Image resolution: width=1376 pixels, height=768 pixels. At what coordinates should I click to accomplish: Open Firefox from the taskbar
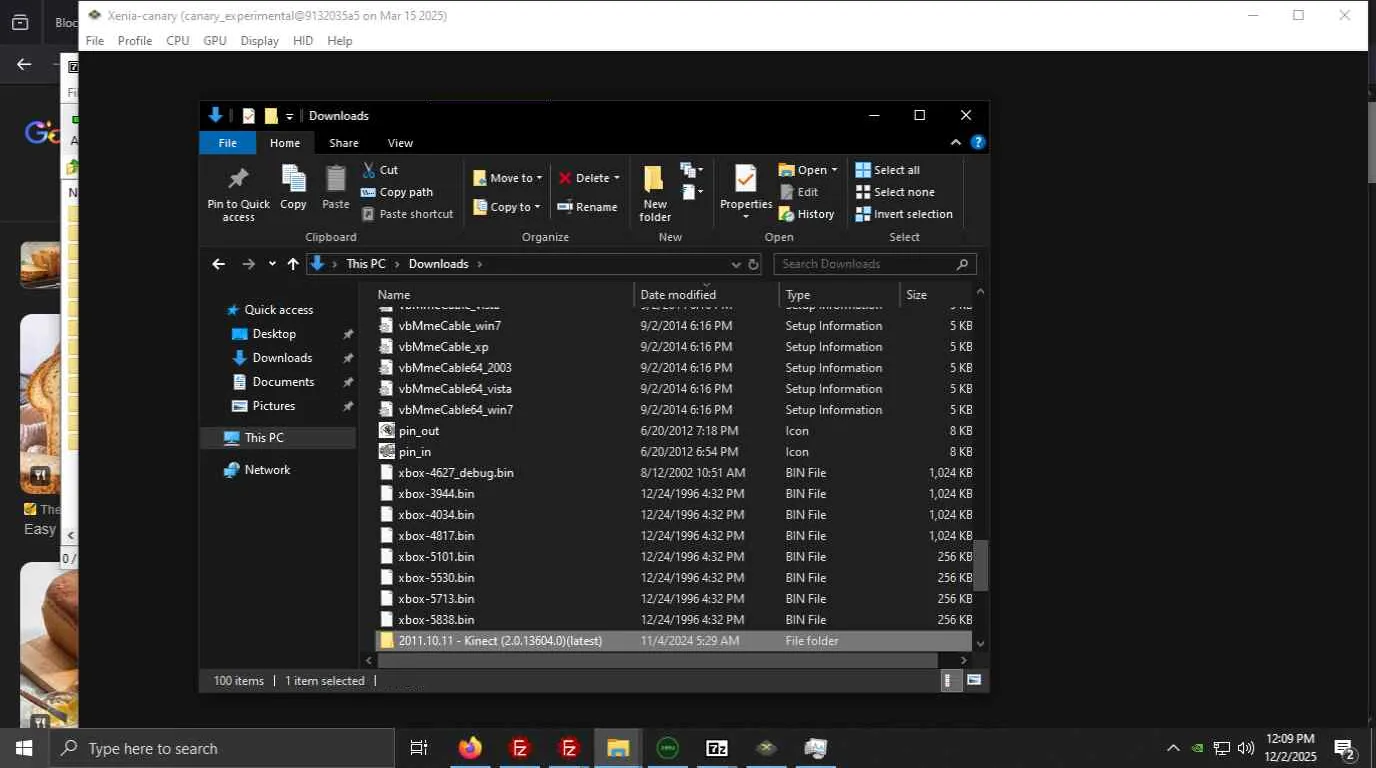[470, 748]
